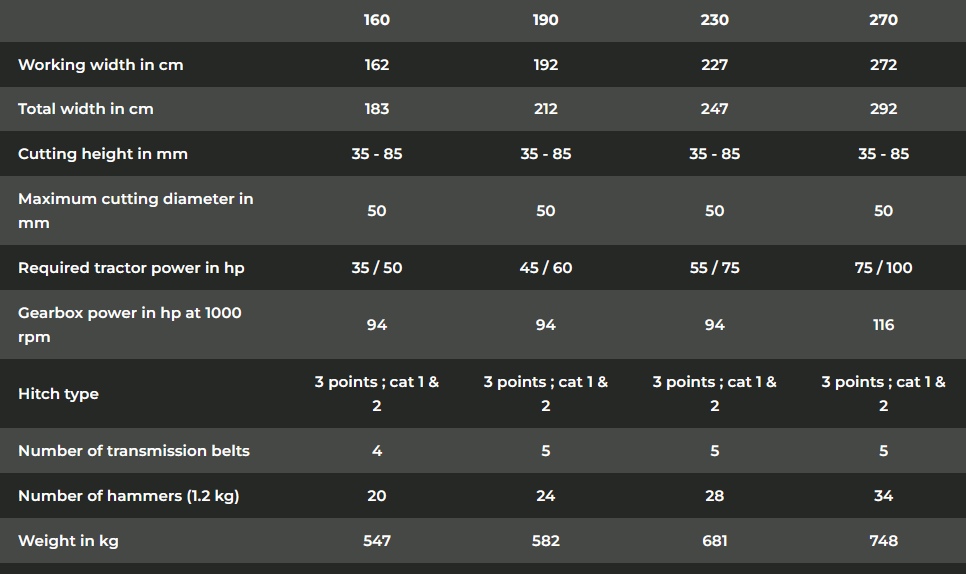Image resolution: width=966 pixels, height=574 pixels.
Task: Select the 183 total width value
Action: coord(377,109)
